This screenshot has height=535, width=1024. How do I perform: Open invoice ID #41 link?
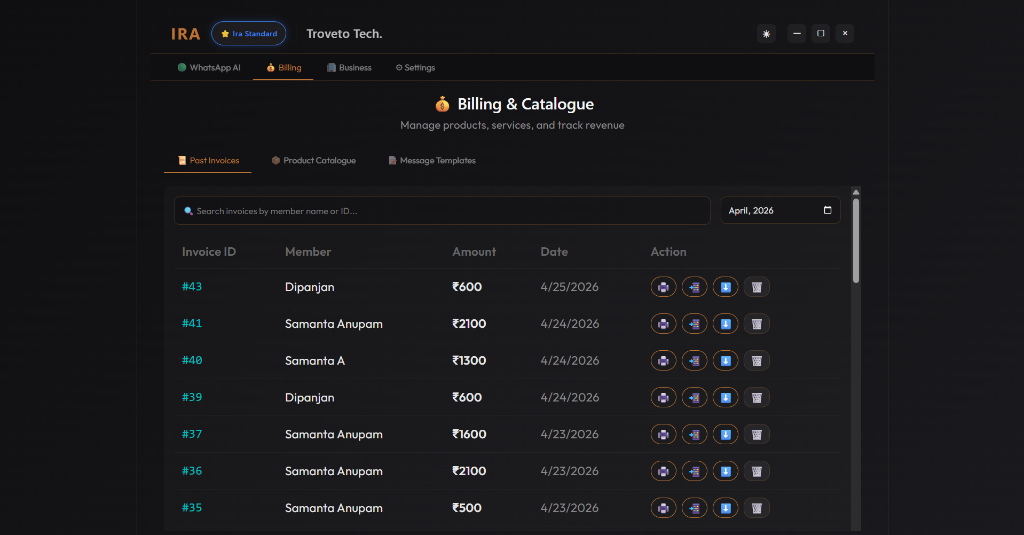pos(192,324)
